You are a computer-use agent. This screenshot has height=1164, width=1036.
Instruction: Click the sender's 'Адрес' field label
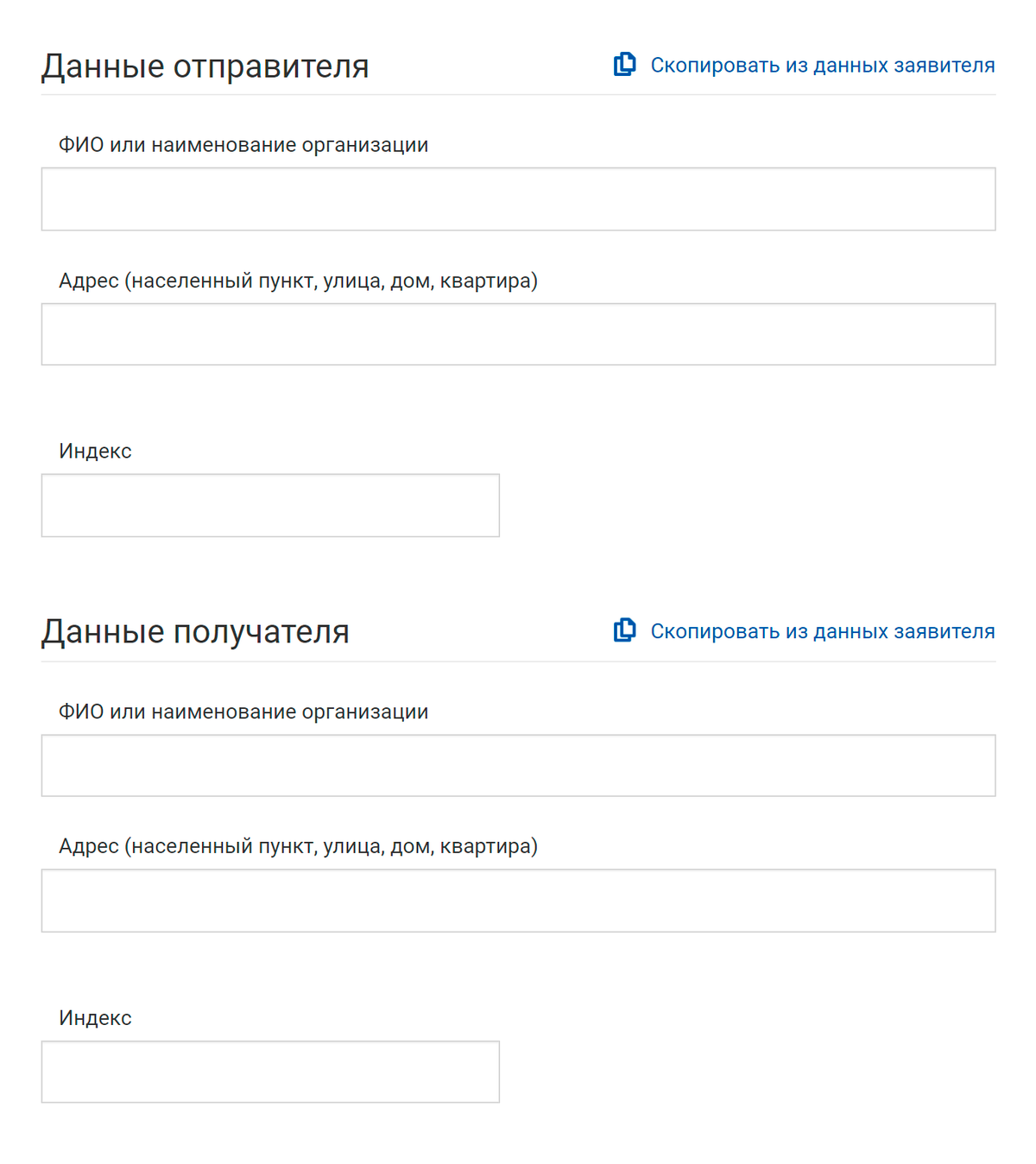point(298,281)
